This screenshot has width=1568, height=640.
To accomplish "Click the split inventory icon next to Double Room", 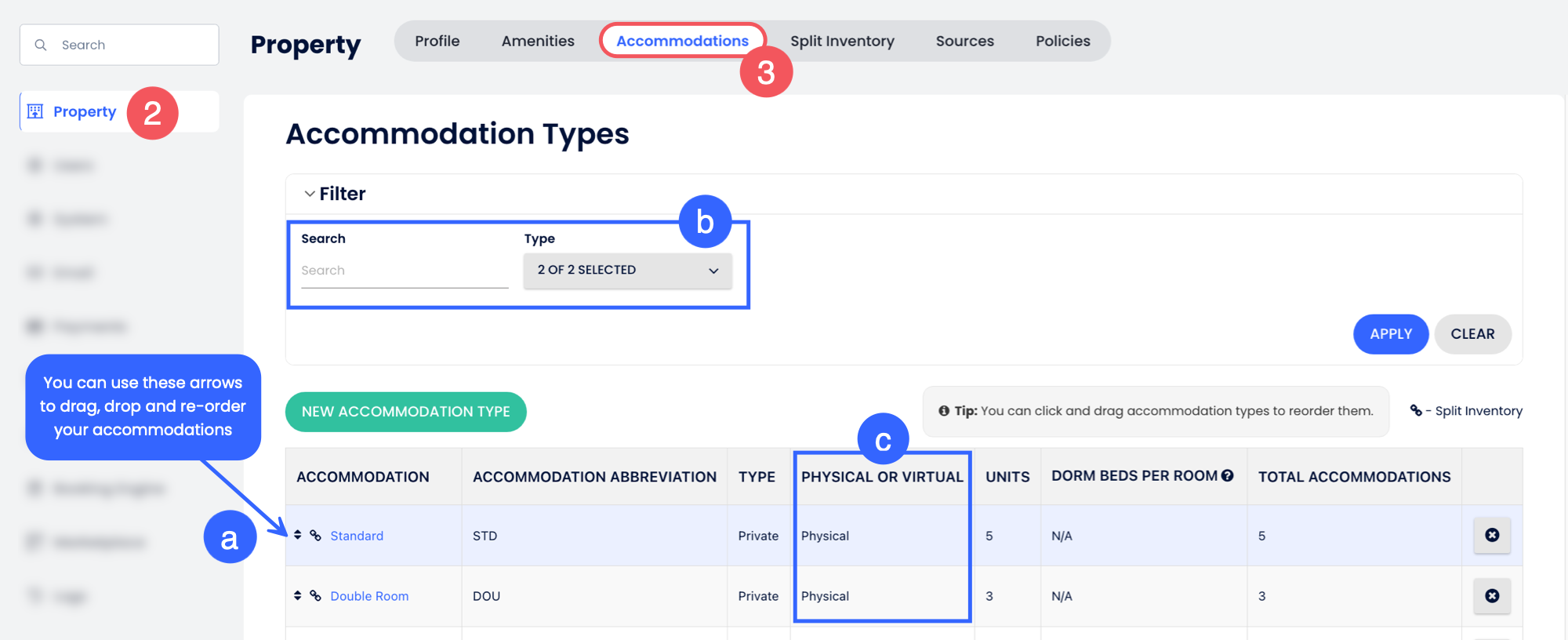I will [x=315, y=596].
